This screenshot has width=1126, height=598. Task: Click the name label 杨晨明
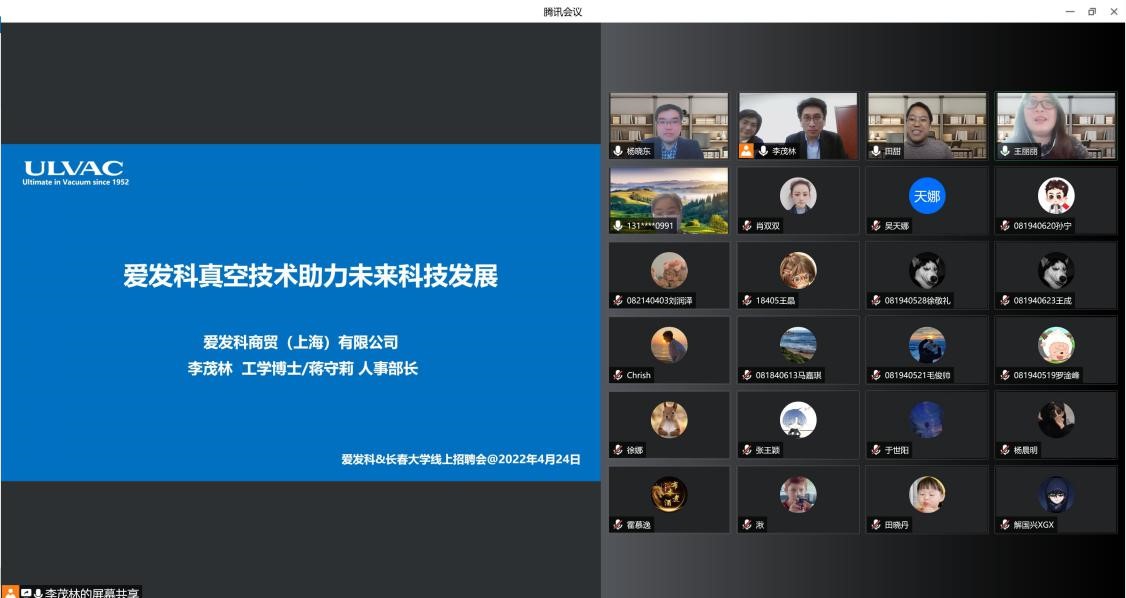tap(1025, 450)
